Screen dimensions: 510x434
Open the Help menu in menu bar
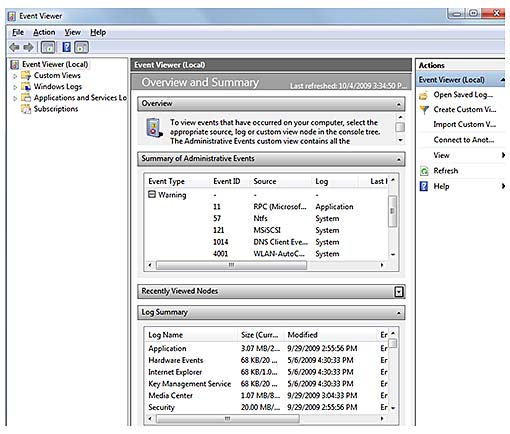point(98,32)
